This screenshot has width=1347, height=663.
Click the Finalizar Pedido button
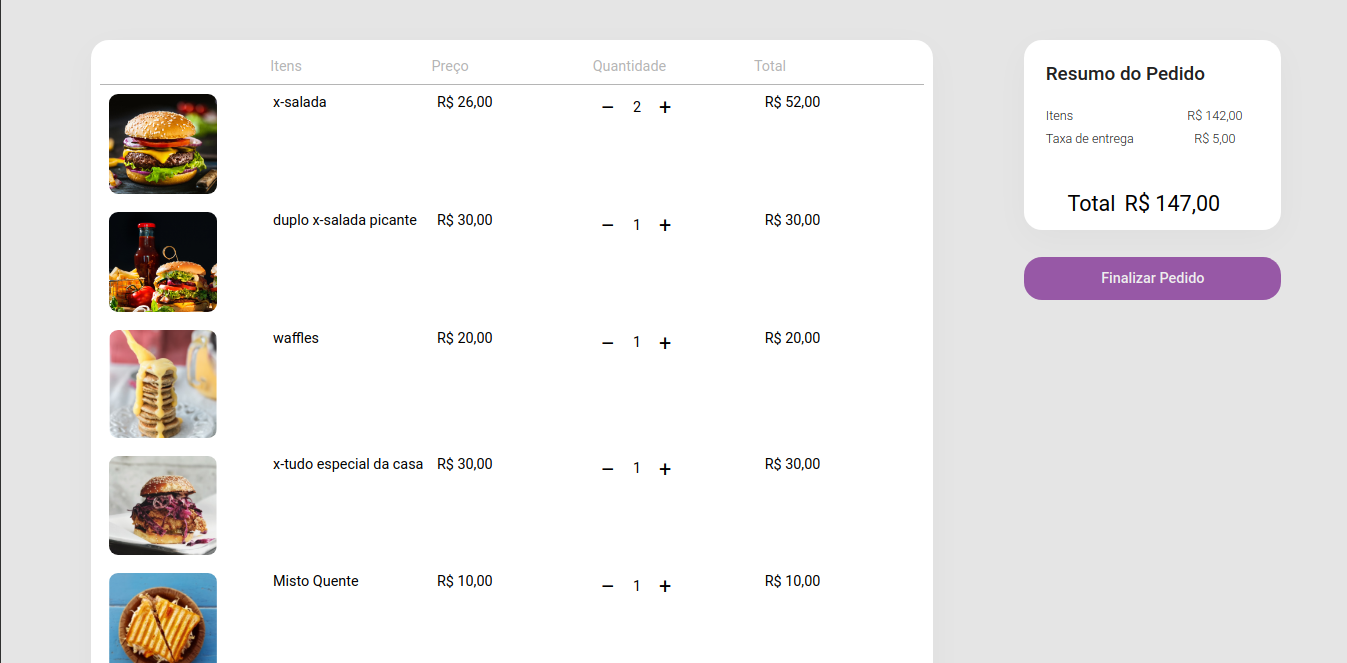point(1152,278)
